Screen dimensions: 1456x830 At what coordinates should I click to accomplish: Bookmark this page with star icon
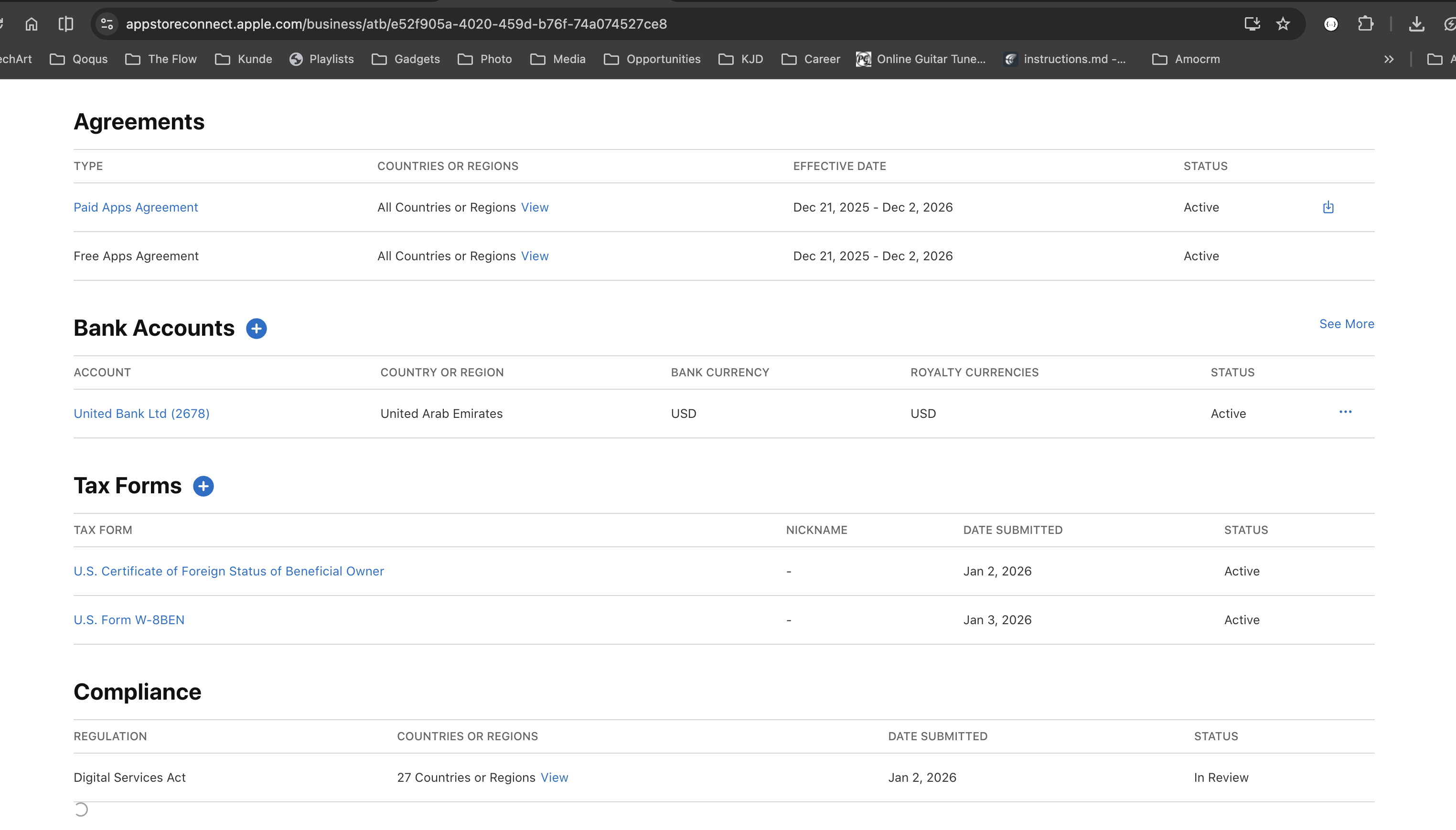point(1283,24)
